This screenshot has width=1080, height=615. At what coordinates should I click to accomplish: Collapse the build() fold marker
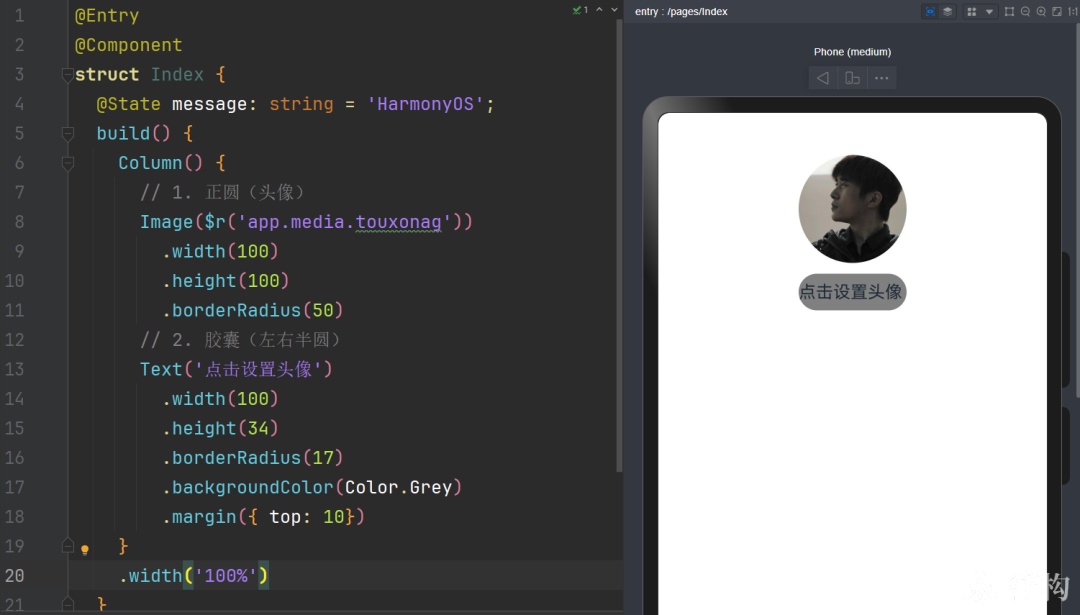click(68, 134)
